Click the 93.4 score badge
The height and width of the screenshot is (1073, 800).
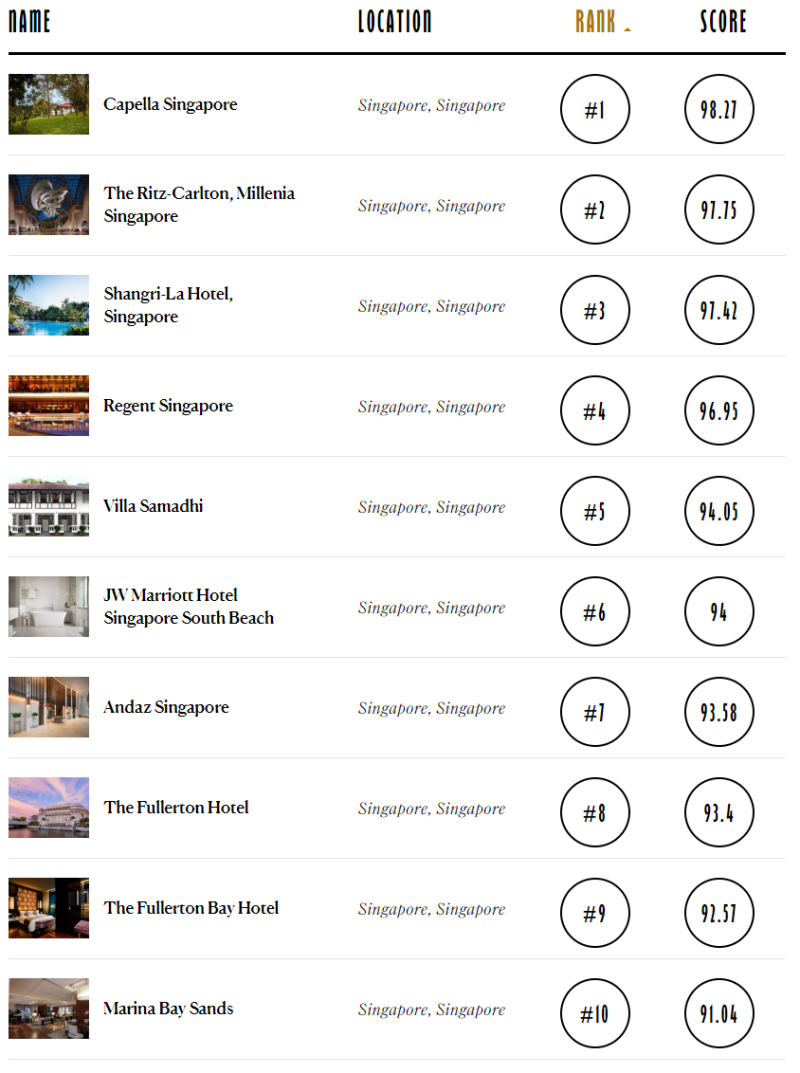point(719,812)
